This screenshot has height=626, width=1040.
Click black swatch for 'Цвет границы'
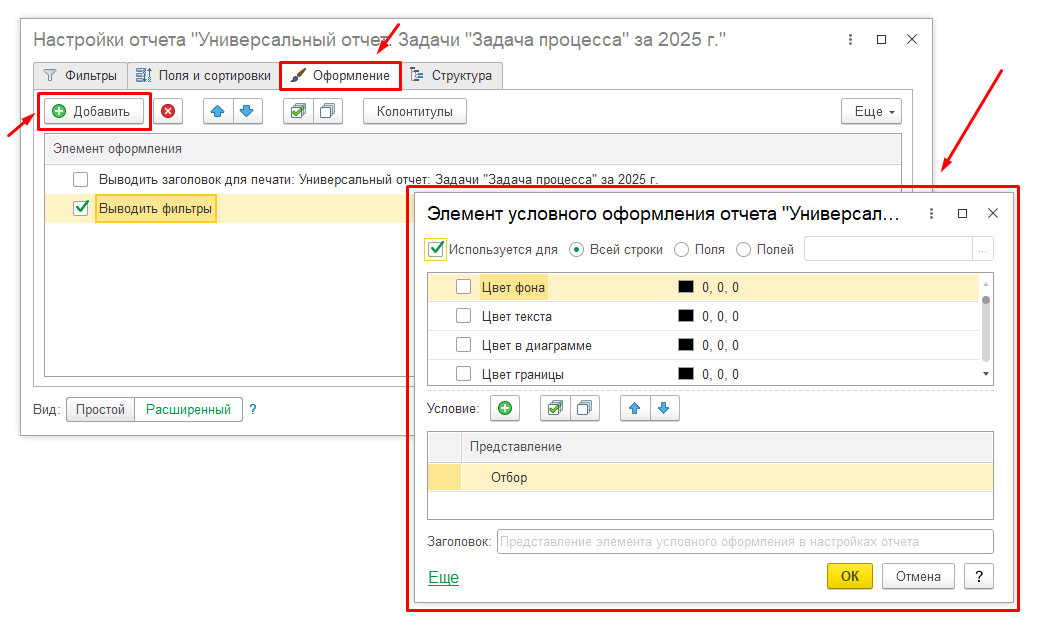click(686, 374)
